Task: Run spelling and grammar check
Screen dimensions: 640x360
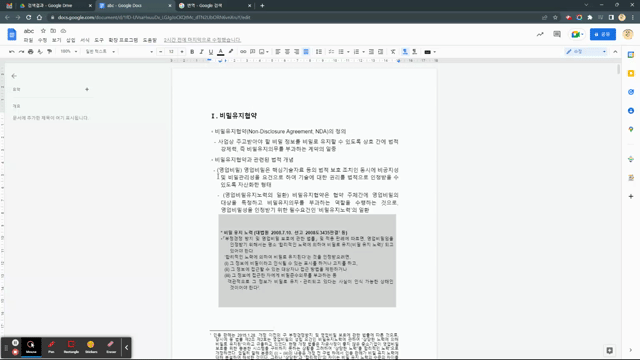Action: click(x=40, y=52)
